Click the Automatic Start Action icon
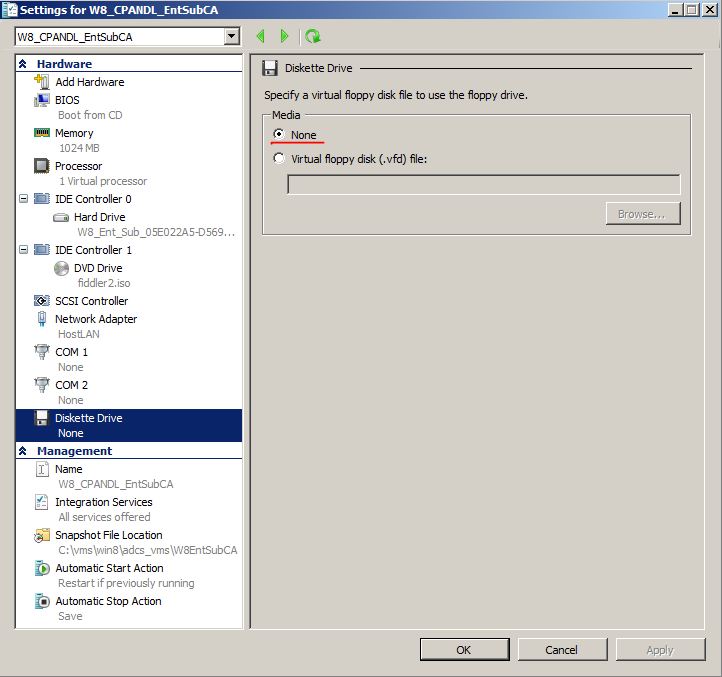722x677 pixels. [41, 568]
